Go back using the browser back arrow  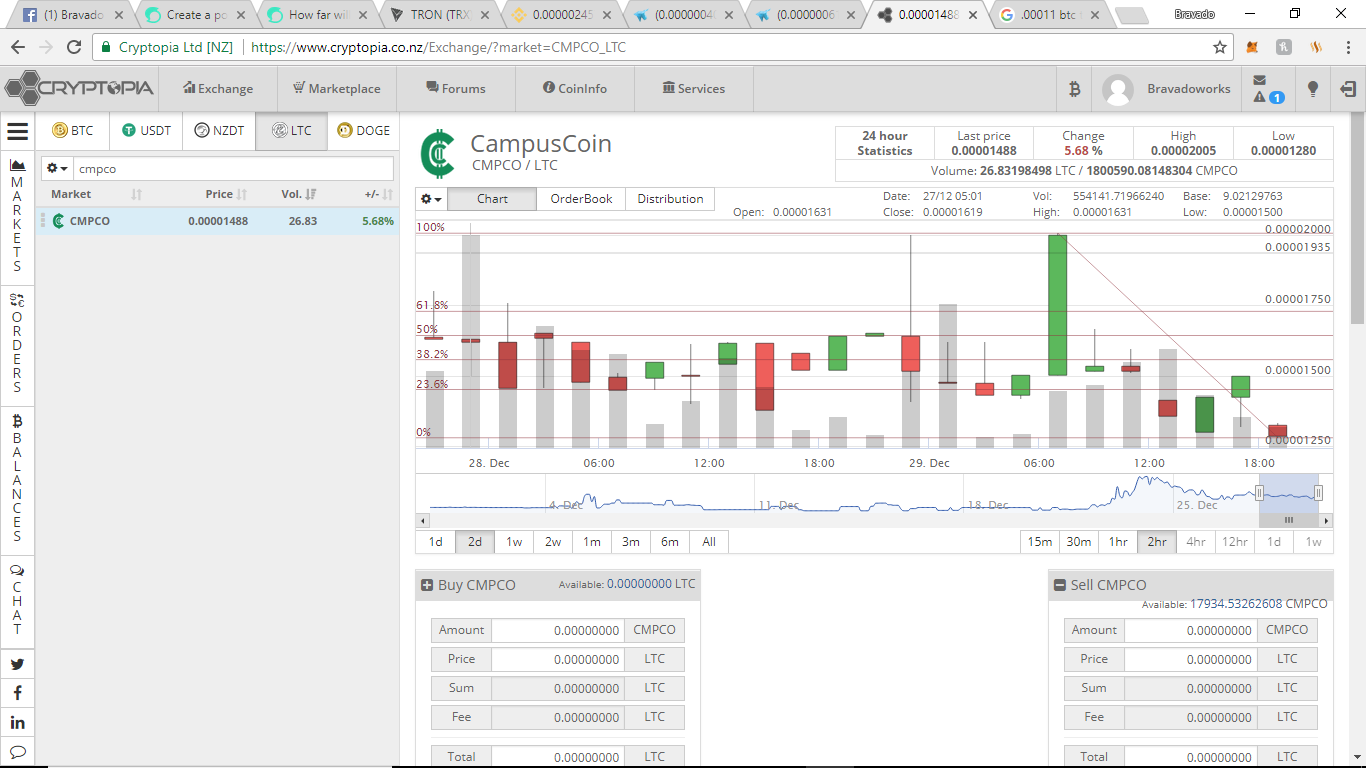point(18,47)
